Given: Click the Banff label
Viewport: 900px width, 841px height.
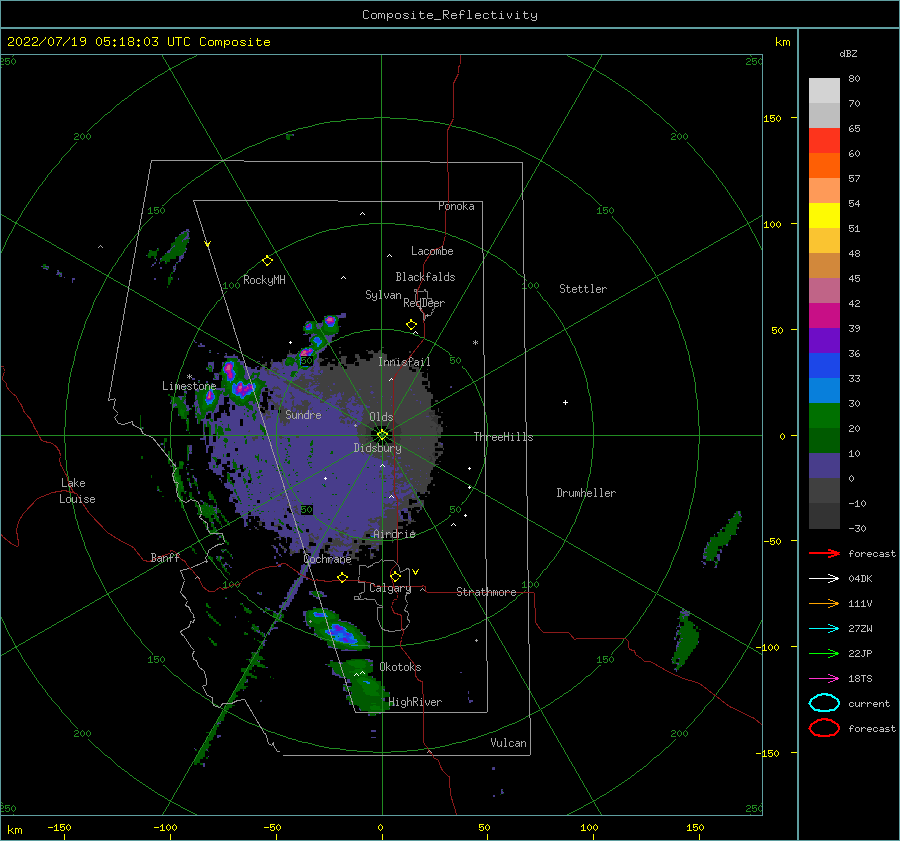Looking at the screenshot, I should 165,557.
